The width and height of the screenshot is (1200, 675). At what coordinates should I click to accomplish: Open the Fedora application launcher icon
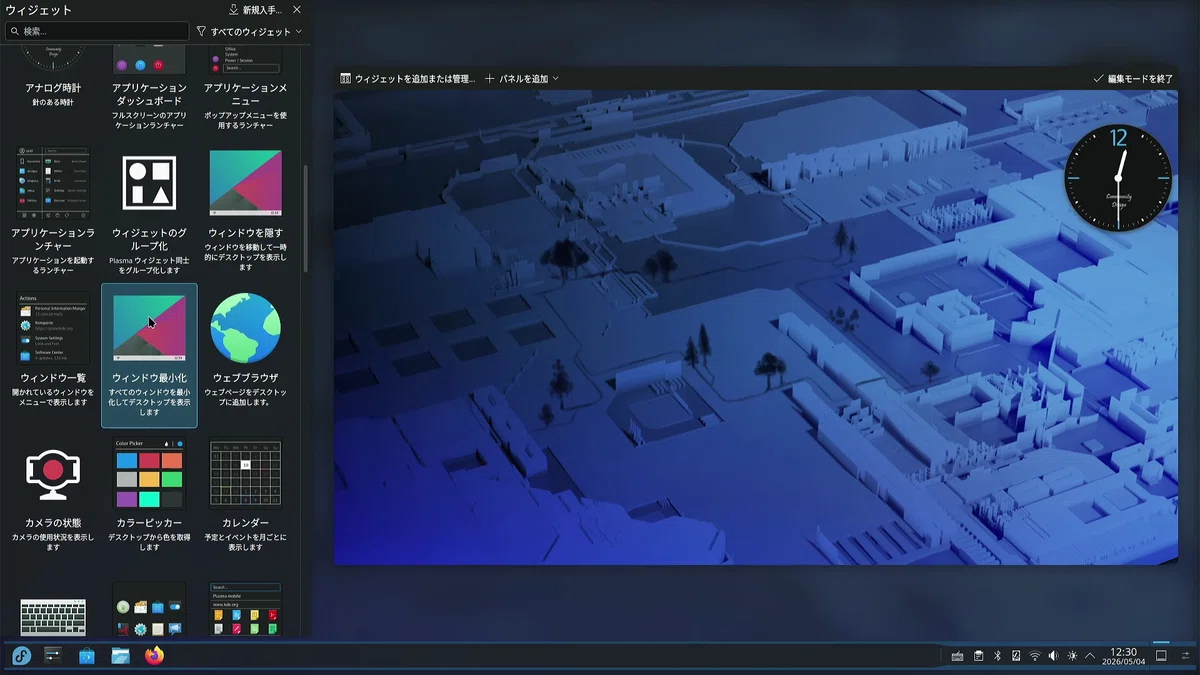21,656
